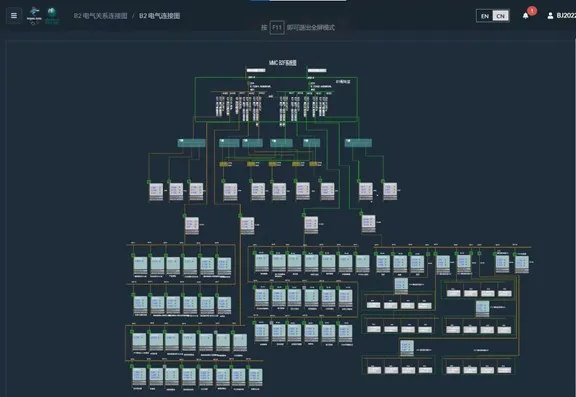Open the hamburger navigation menu
The width and height of the screenshot is (576, 397).
(14, 16)
